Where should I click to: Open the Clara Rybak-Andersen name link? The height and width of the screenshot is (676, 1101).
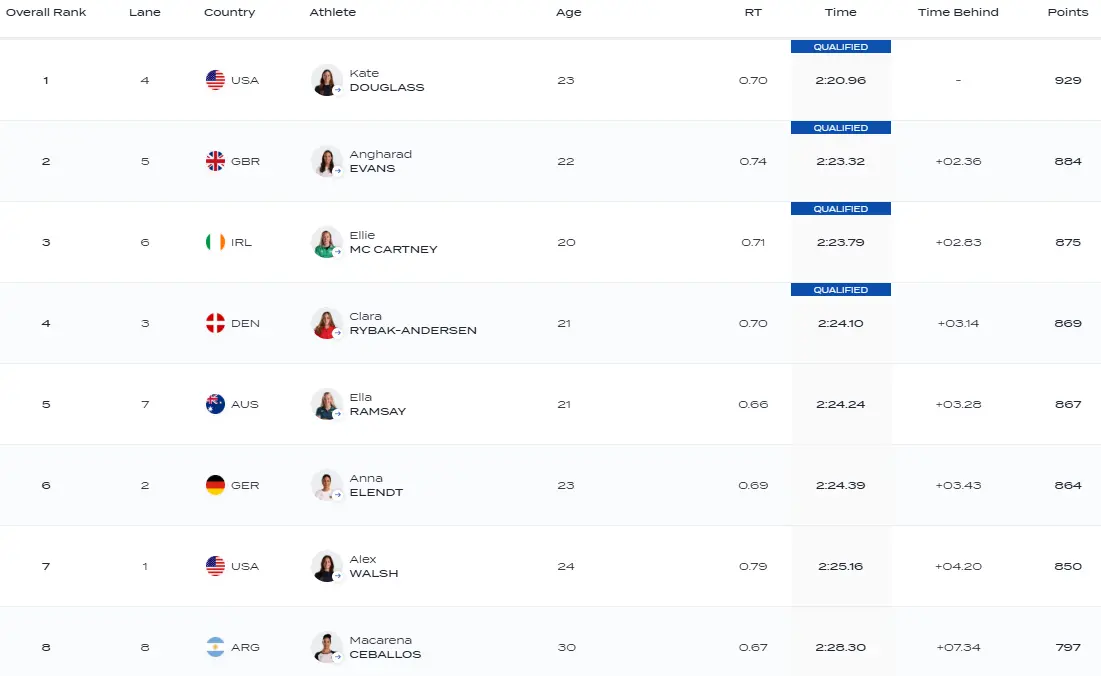tap(412, 323)
